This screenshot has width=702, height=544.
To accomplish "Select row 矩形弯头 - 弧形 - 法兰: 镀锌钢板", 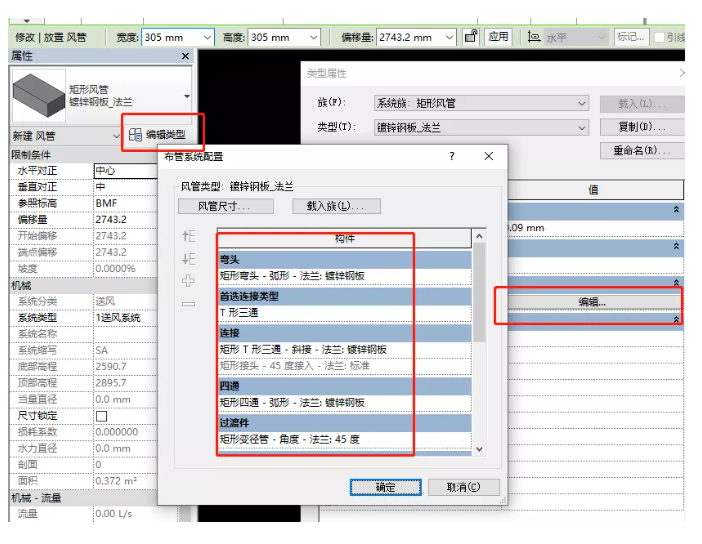I will point(344,276).
